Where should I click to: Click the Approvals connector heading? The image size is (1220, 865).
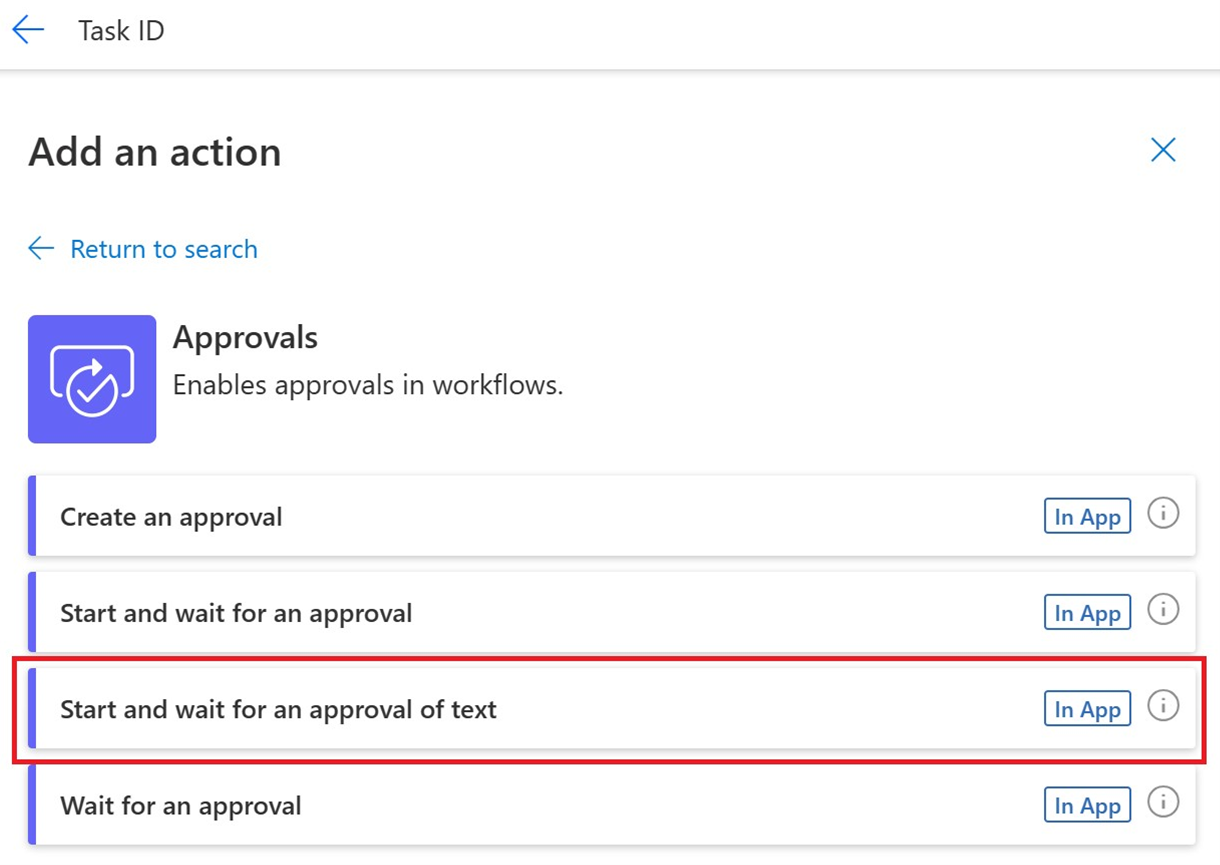pos(245,338)
